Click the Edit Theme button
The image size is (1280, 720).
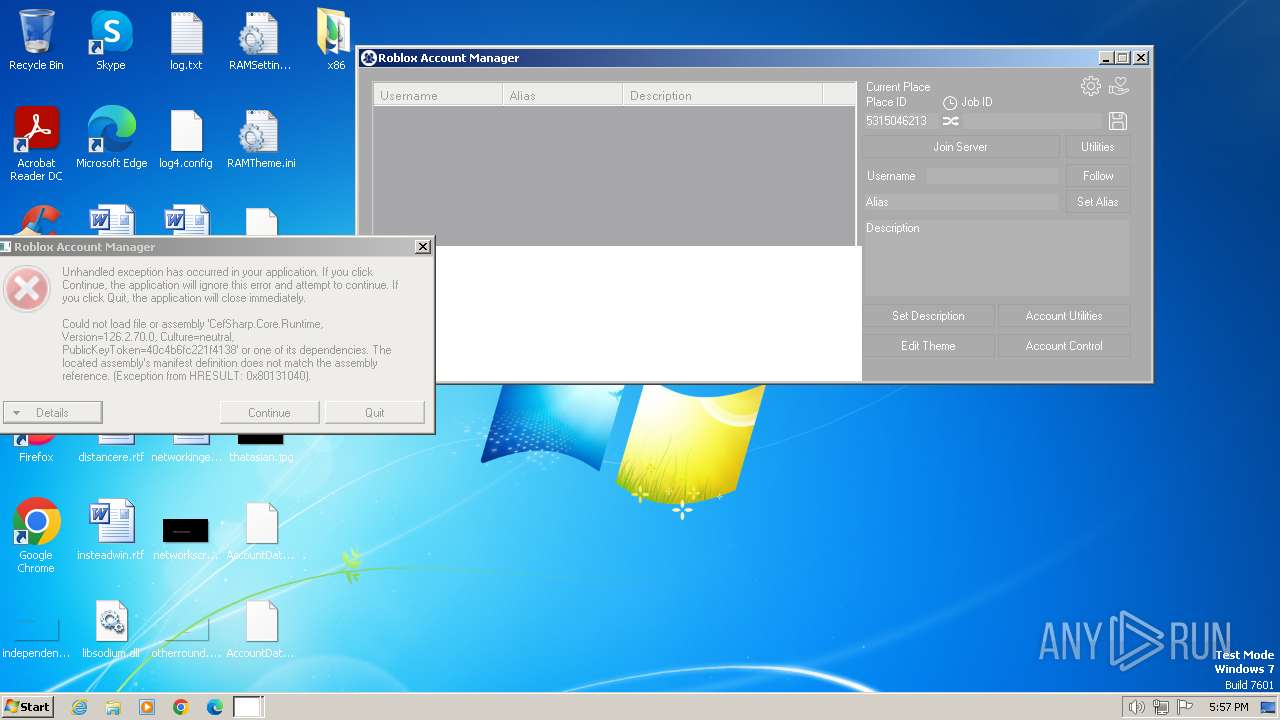point(928,346)
